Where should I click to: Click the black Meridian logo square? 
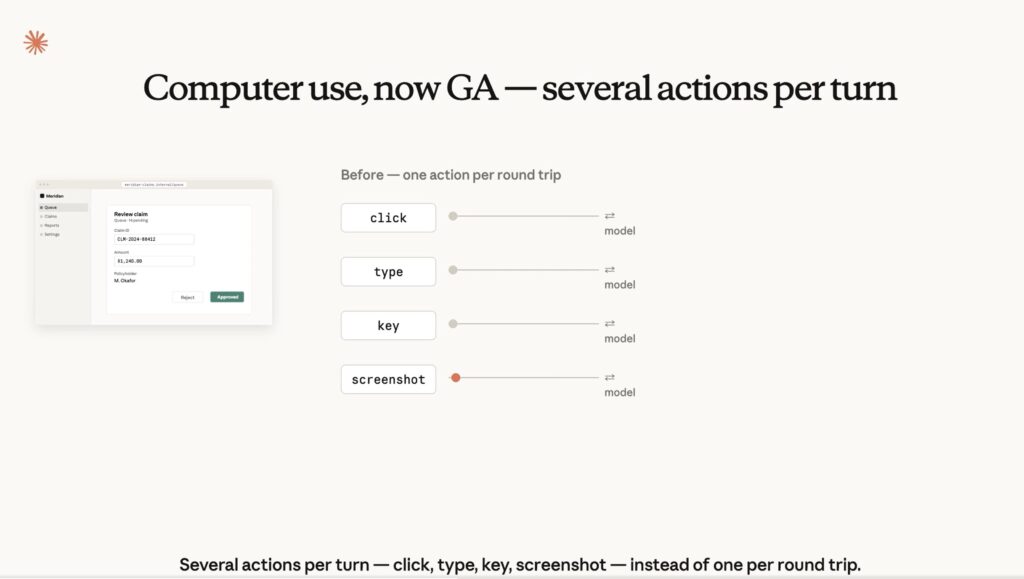click(x=42, y=196)
